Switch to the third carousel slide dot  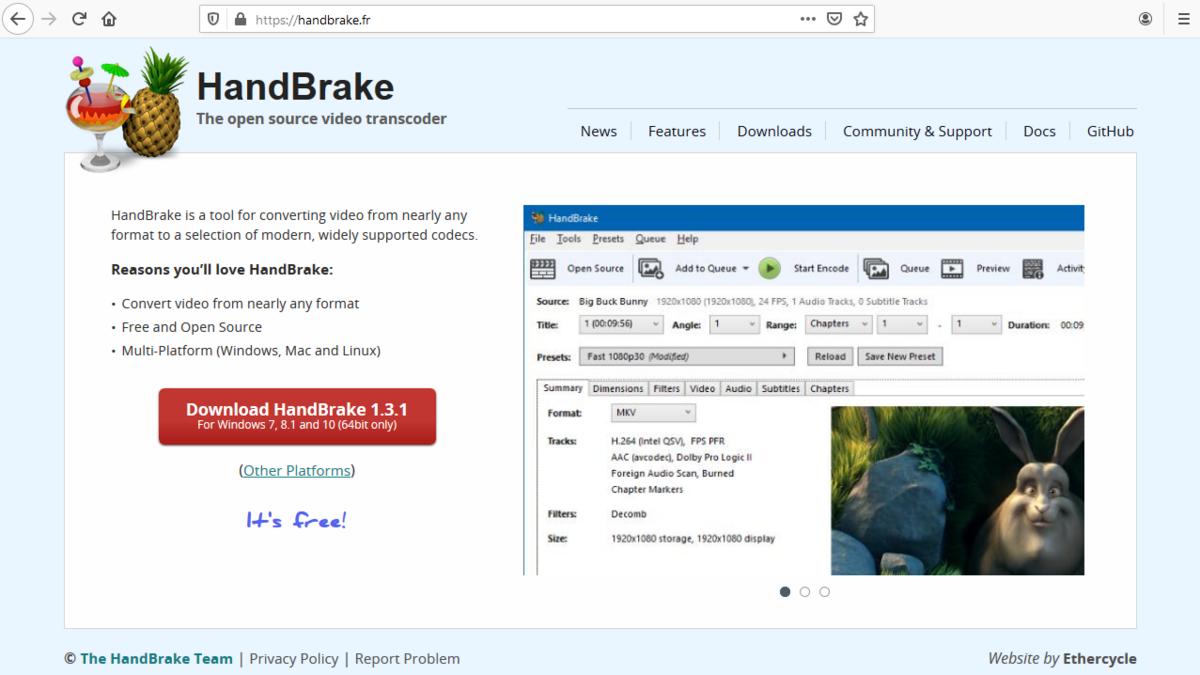tap(825, 592)
